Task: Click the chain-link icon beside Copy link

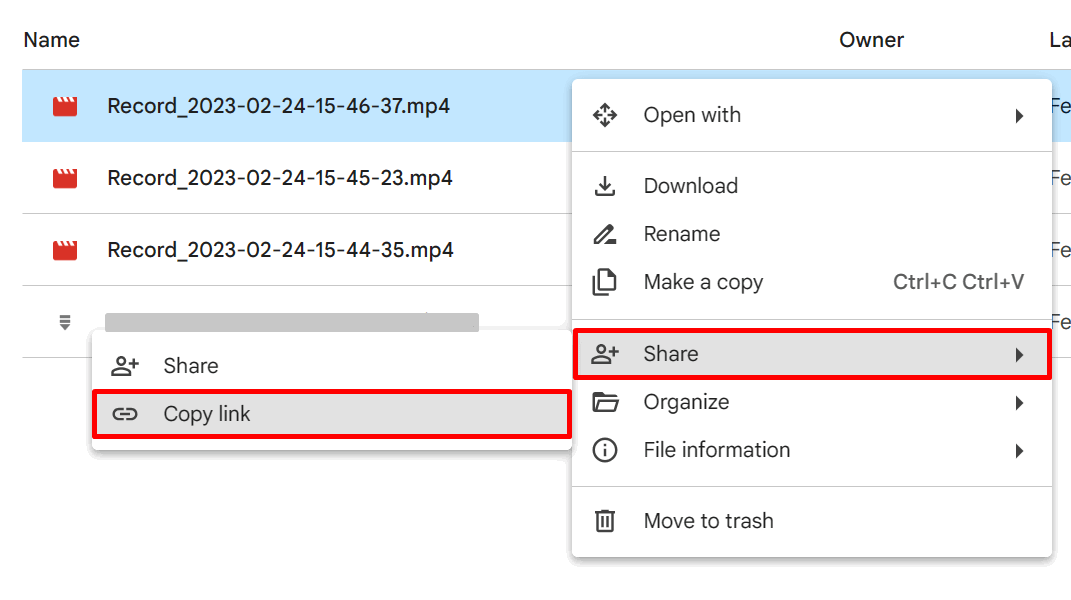Action: 125,413
